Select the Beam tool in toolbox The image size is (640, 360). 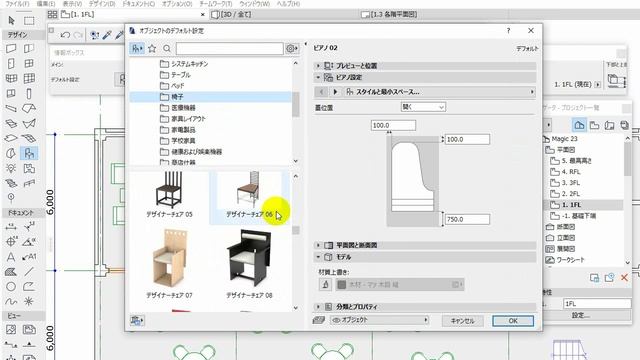pyautogui.click(x=11, y=109)
